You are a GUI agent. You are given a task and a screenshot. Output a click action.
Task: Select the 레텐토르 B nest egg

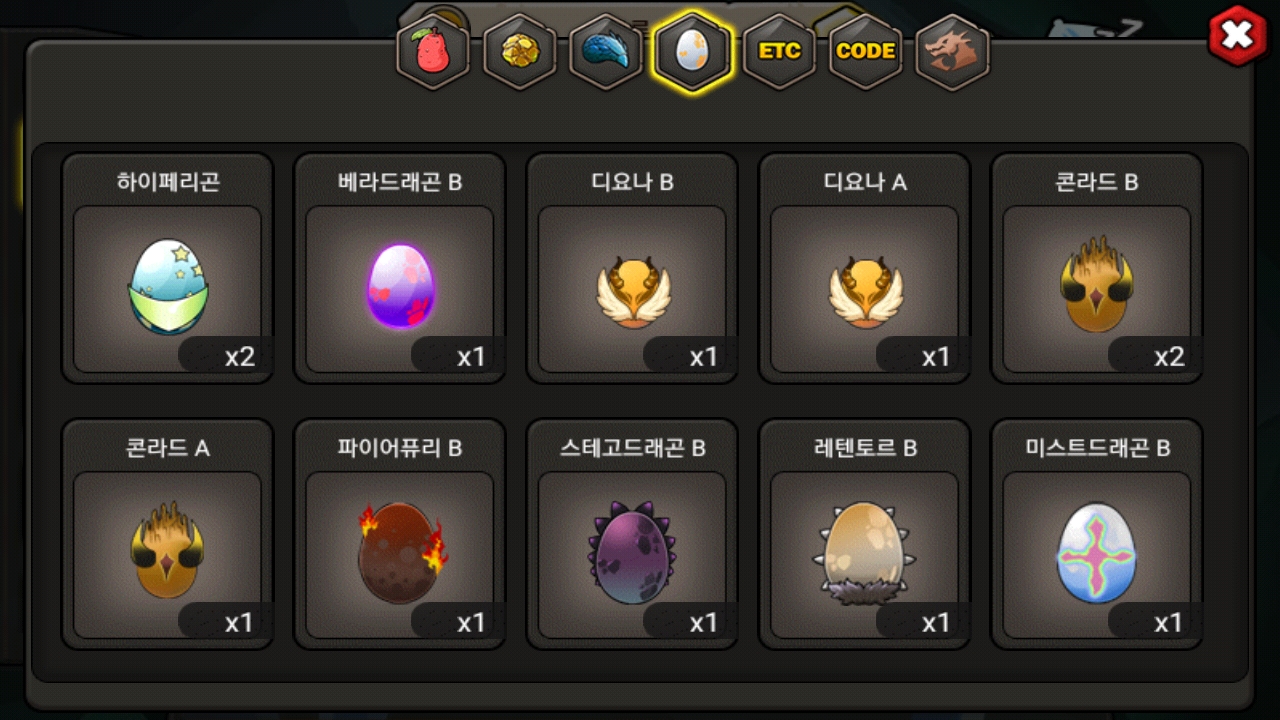[x=864, y=553]
